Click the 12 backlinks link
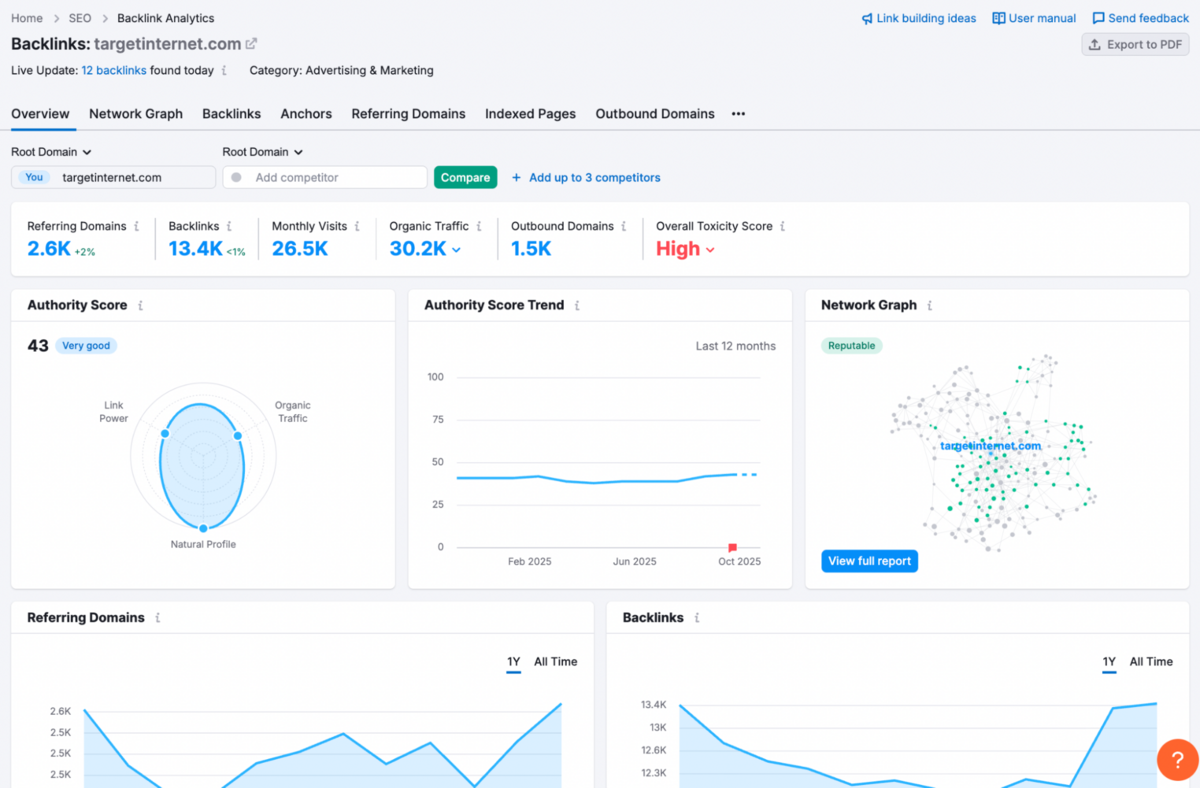The image size is (1200, 788). 114,71
